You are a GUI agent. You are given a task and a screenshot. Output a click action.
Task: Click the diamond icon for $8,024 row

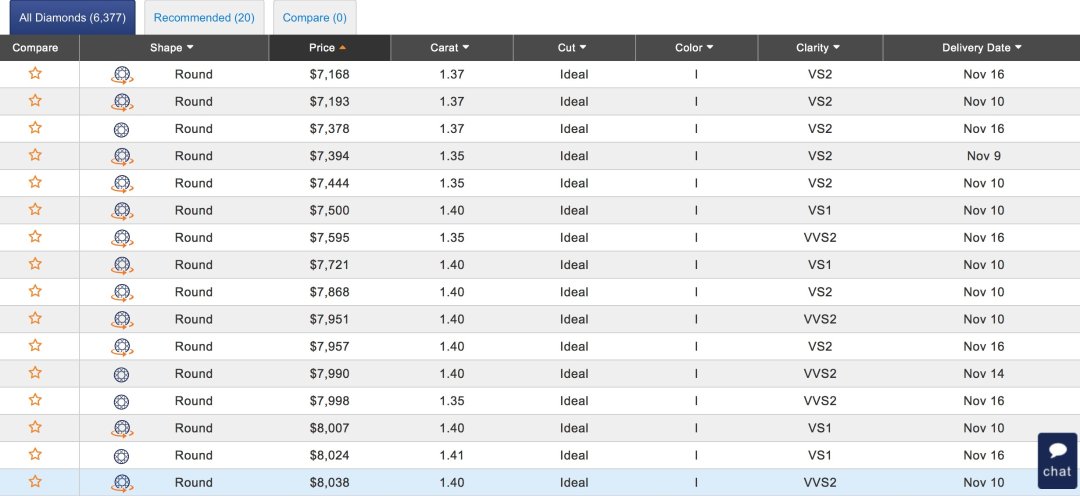pos(122,456)
